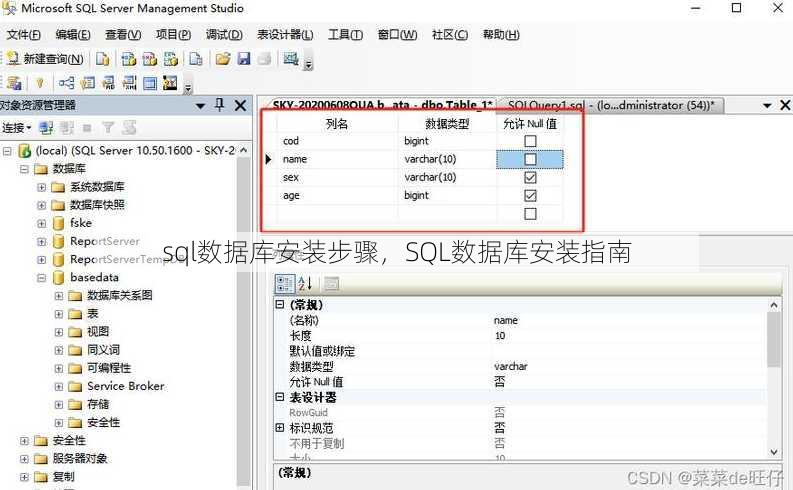Click the Open File folder icon
This screenshot has height=490, width=793.
(x=223, y=59)
